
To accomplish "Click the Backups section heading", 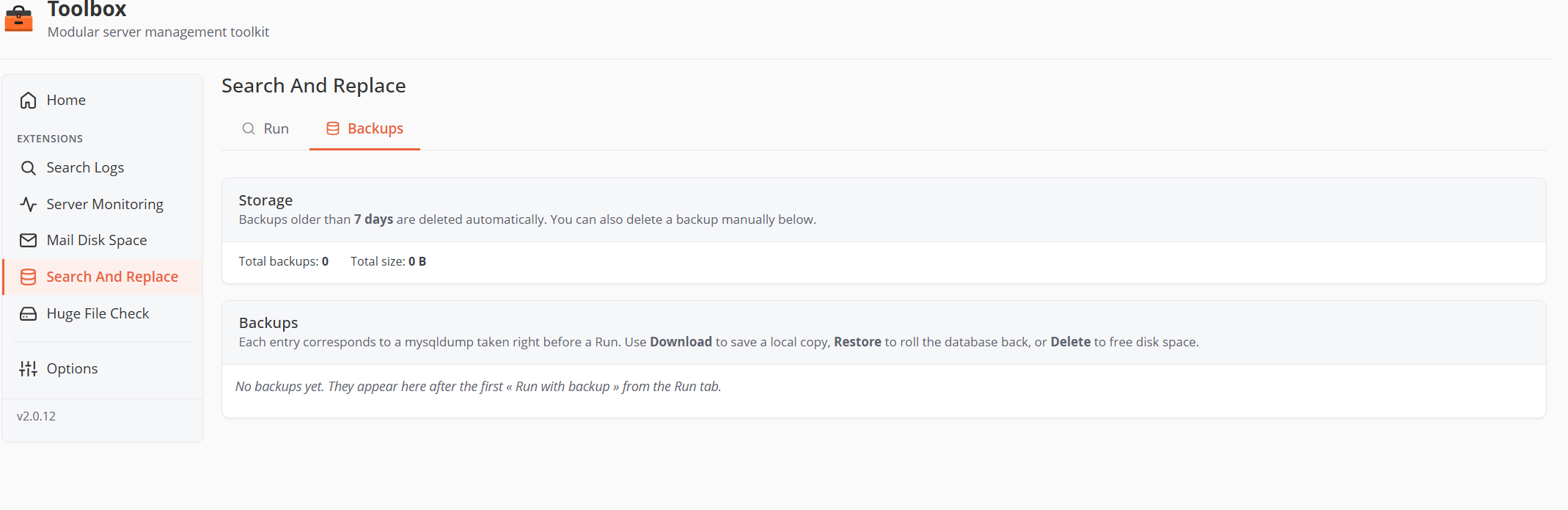I will [268, 323].
